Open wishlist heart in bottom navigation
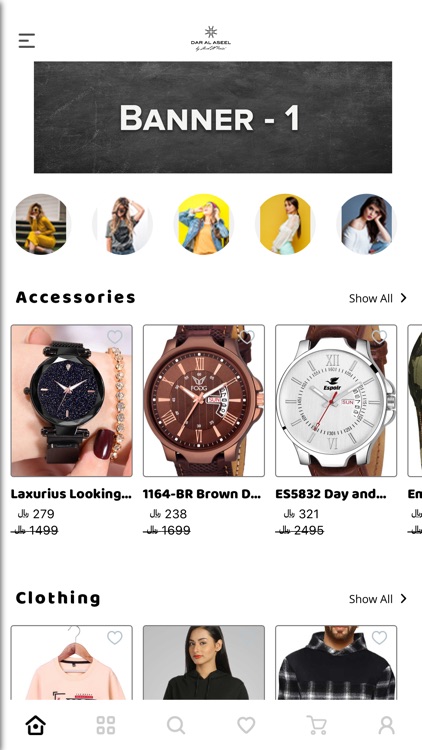Screen dimensions: 422x750 [x=246, y=725]
